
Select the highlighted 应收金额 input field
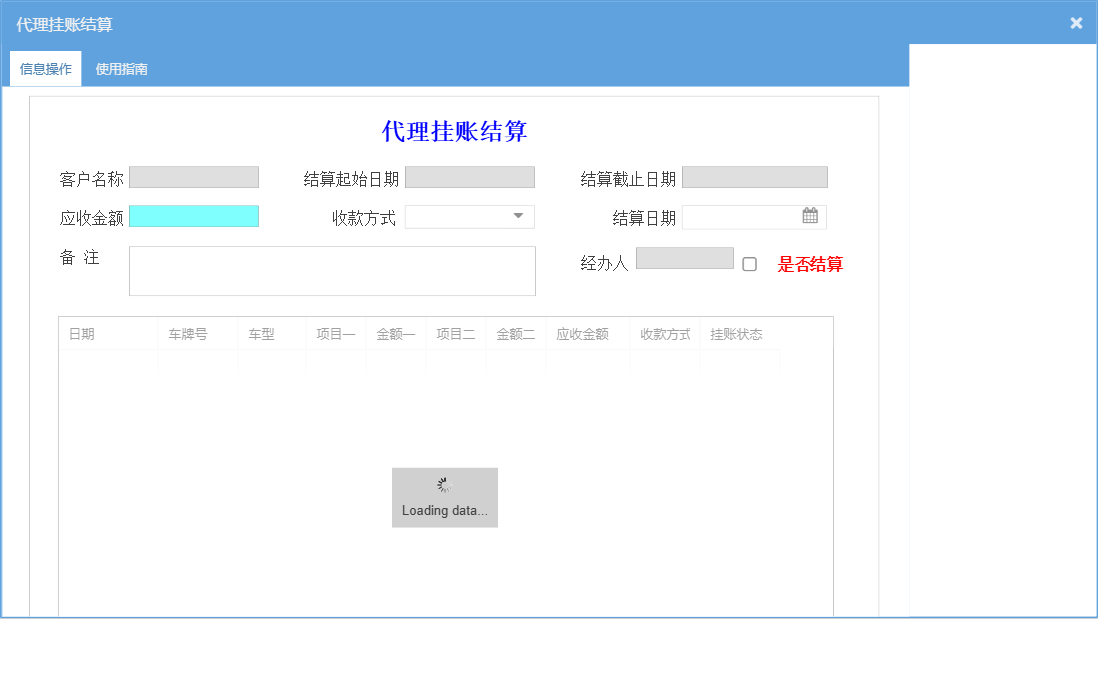[193, 216]
